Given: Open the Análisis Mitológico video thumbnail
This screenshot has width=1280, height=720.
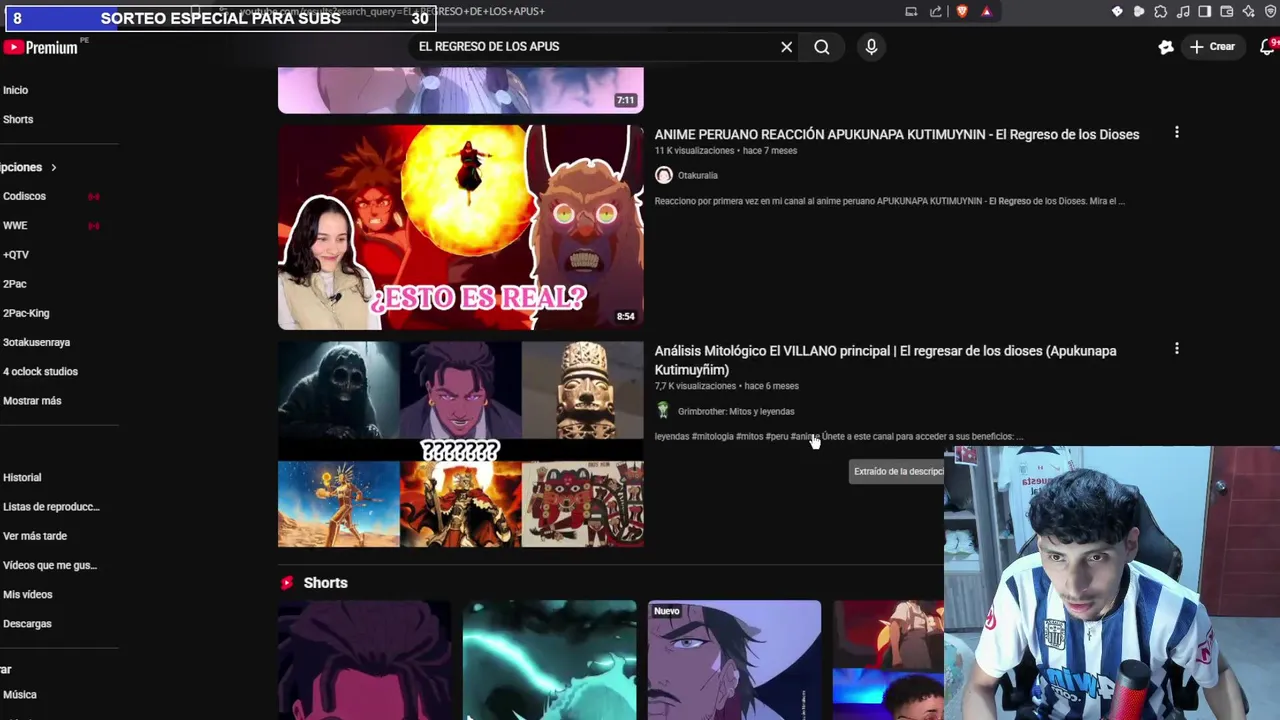Looking at the screenshot, I should (460, 444).
